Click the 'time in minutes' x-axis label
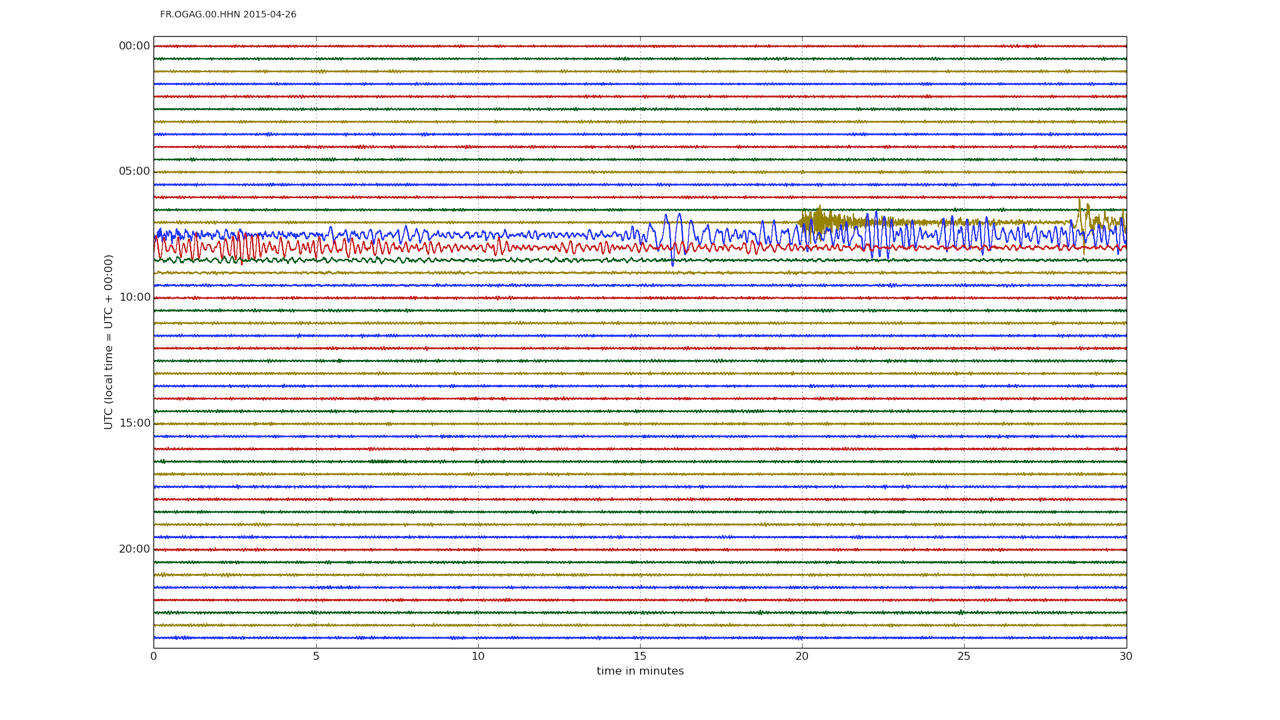The width and height of the screenshot is (1280, 720). (640, 671)
